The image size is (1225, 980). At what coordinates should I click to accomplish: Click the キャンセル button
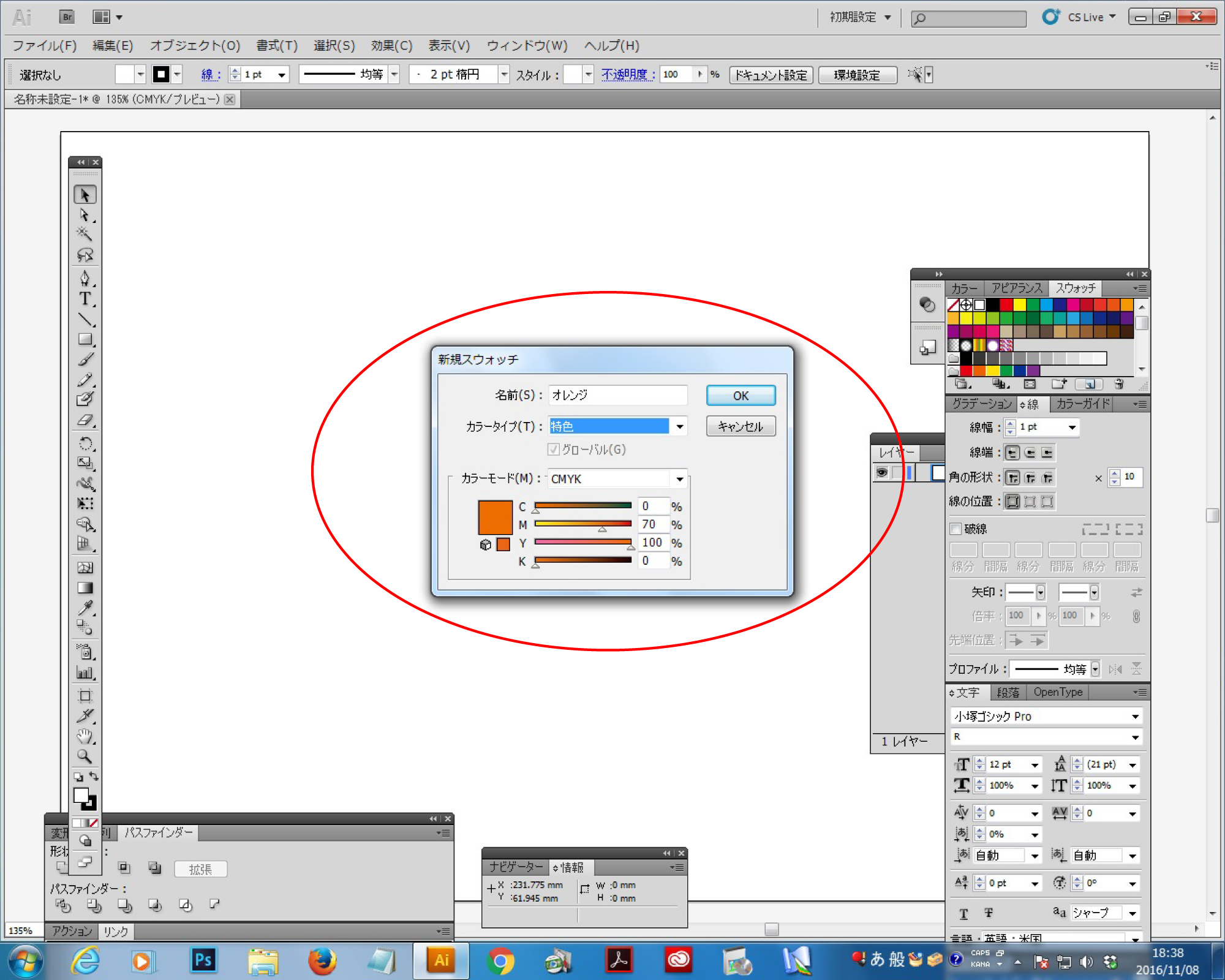tap(741, 426)
